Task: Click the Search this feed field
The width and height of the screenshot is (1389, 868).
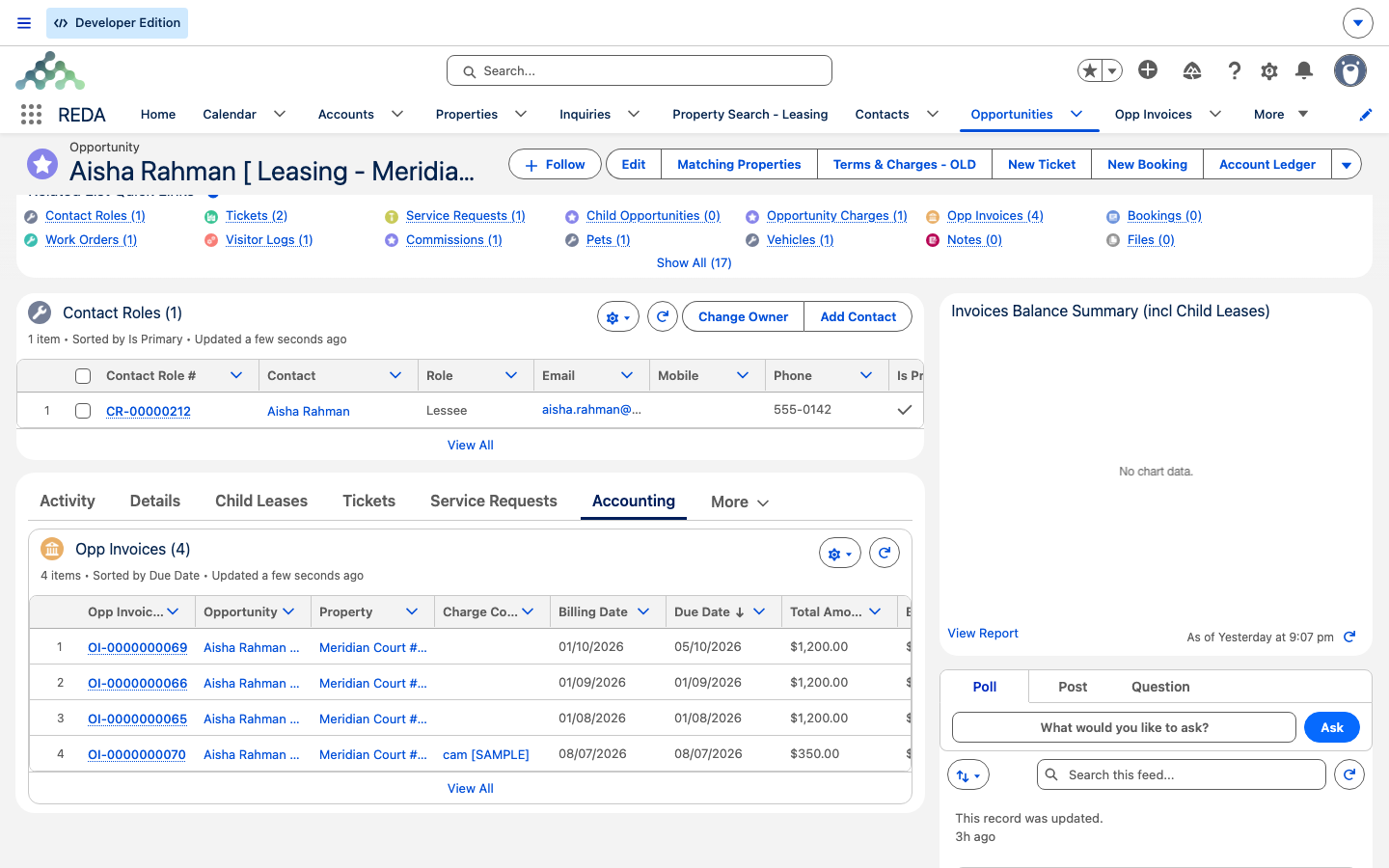Action: pos(1182,774)
